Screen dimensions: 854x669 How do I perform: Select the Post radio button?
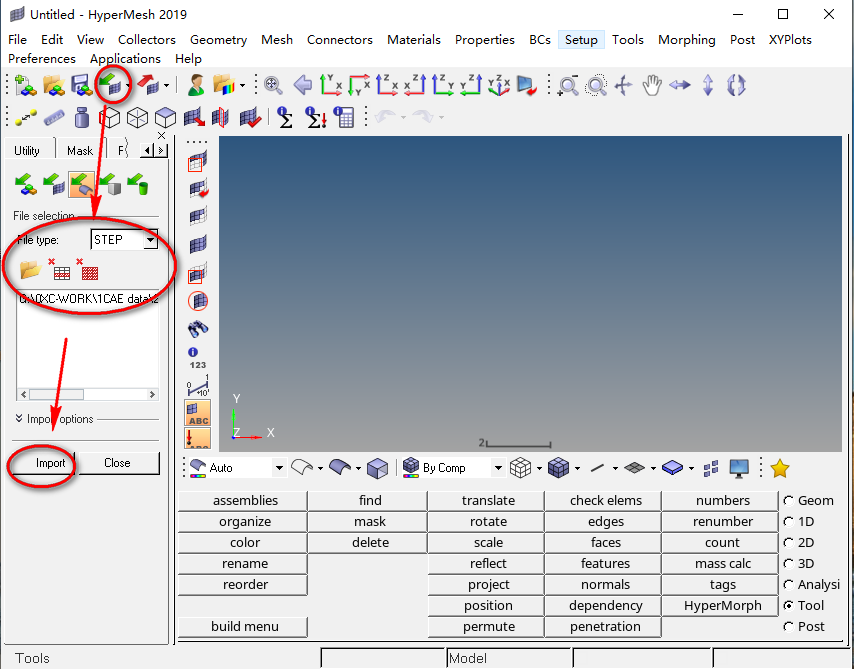coord(789,626)
